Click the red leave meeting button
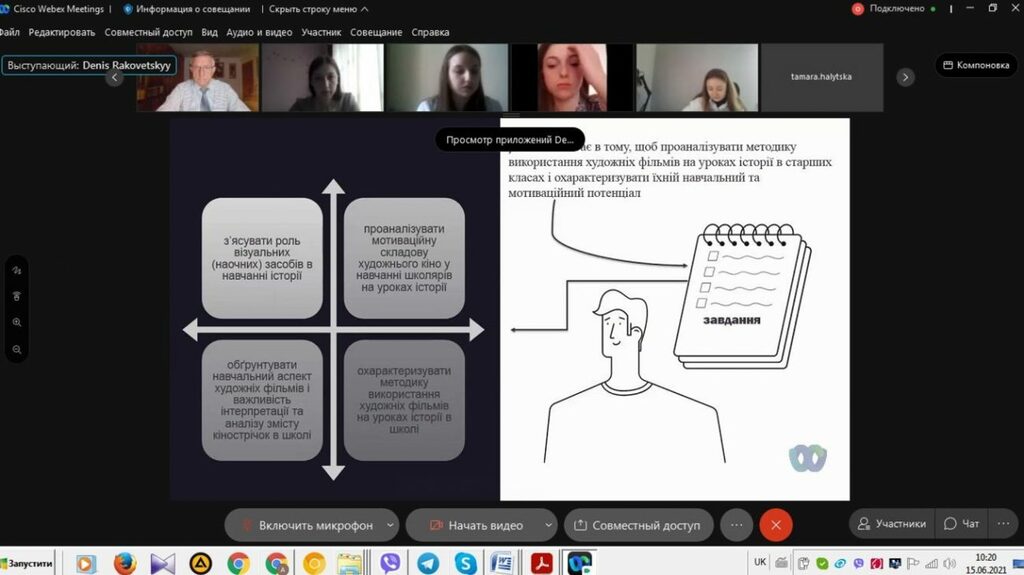1024x575 pixels. pyautogui.click(x=775, y=525)
